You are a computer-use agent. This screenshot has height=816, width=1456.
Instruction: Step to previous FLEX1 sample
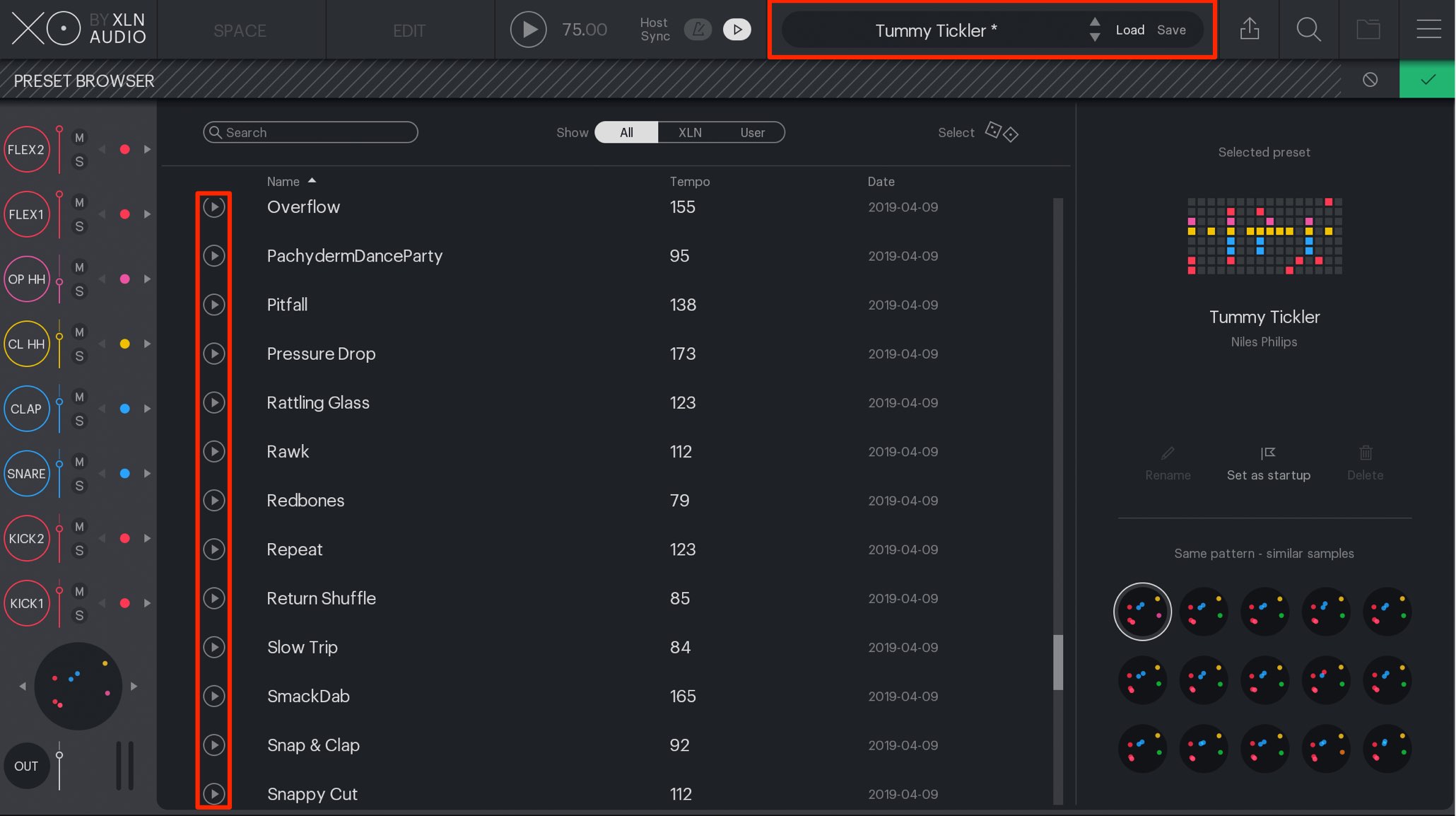[102, 214]
